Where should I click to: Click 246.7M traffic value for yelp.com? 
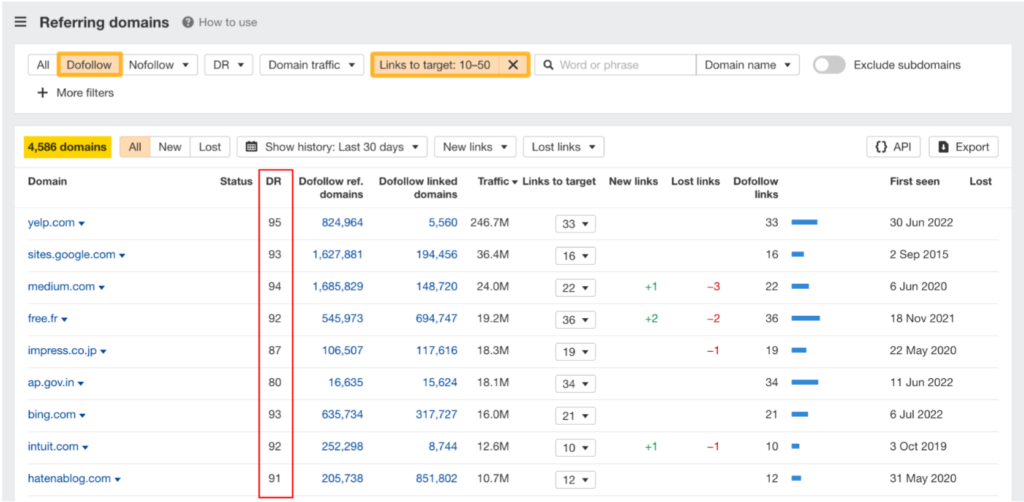point(490,223)
